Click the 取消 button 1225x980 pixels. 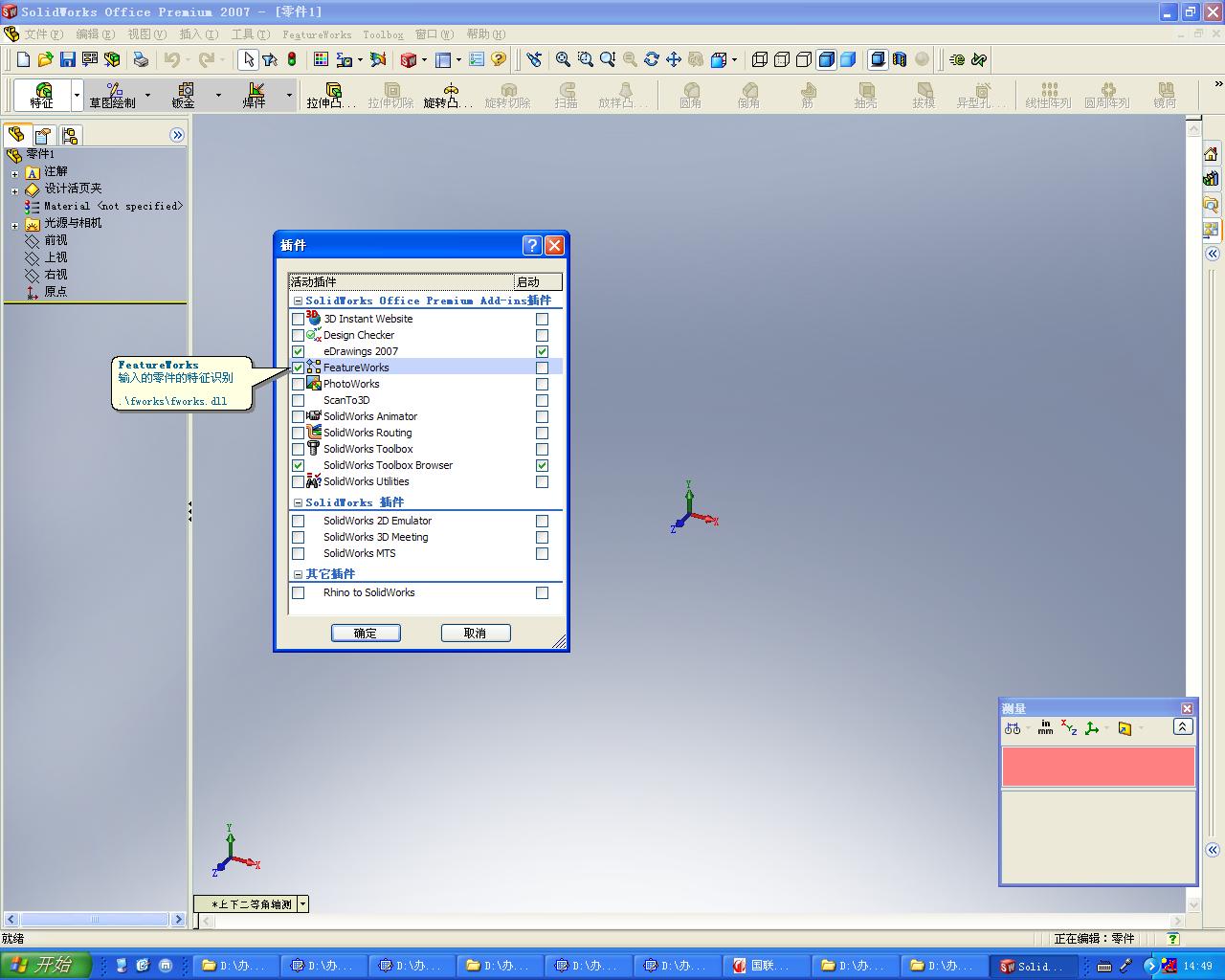point(476,634)
